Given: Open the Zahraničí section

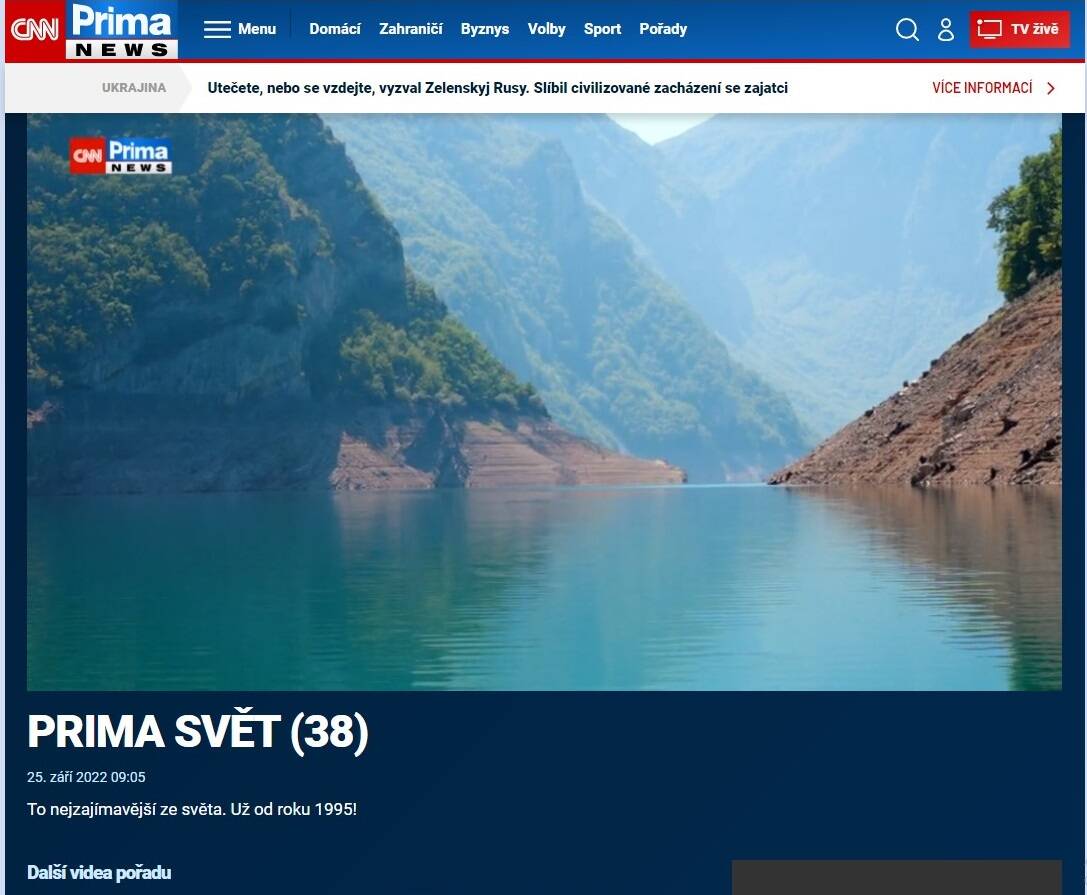Looking at the screenshot, I should (410, 29).
